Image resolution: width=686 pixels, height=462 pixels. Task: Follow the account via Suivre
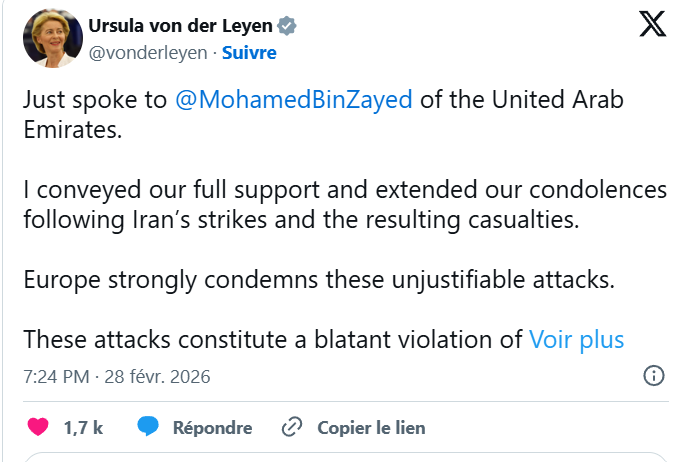pos(249,52)
